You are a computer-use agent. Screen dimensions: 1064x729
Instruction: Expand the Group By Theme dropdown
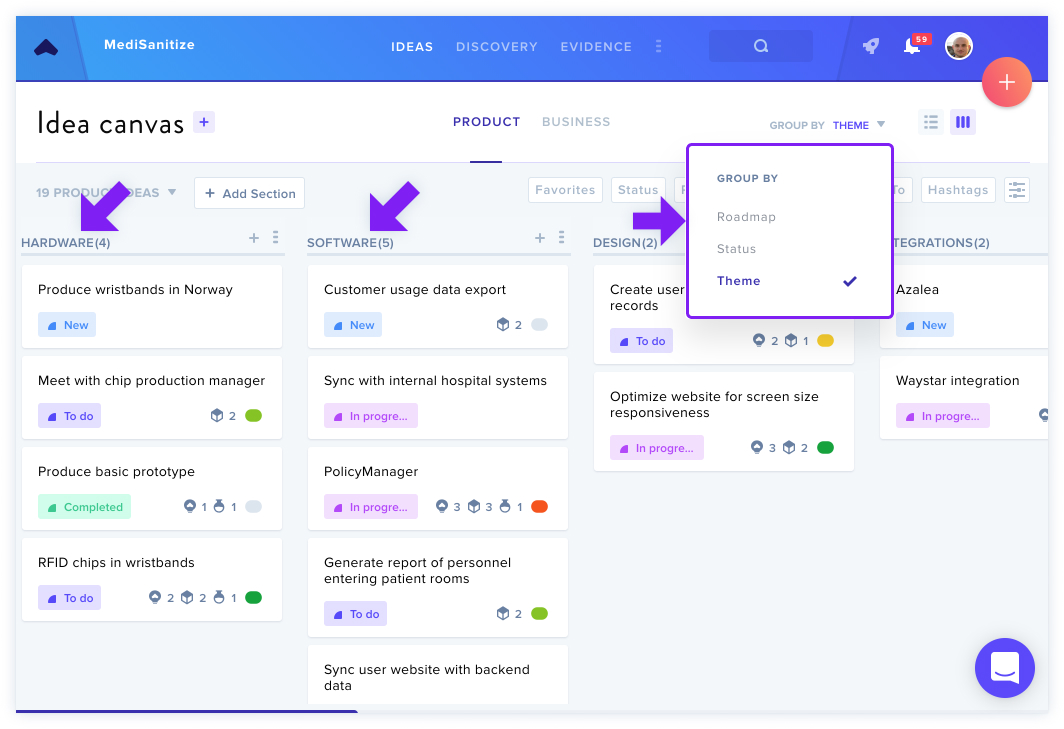point(858,125)
